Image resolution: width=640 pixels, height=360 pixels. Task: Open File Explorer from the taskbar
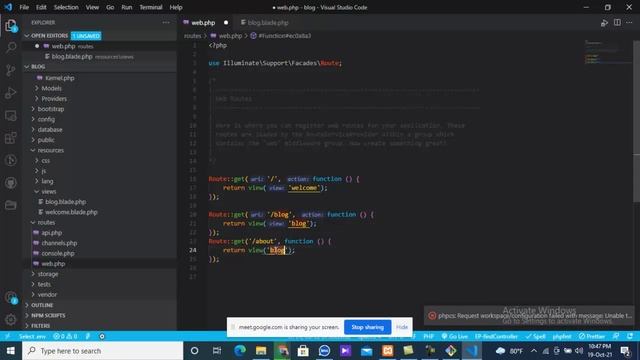(261, 351)
